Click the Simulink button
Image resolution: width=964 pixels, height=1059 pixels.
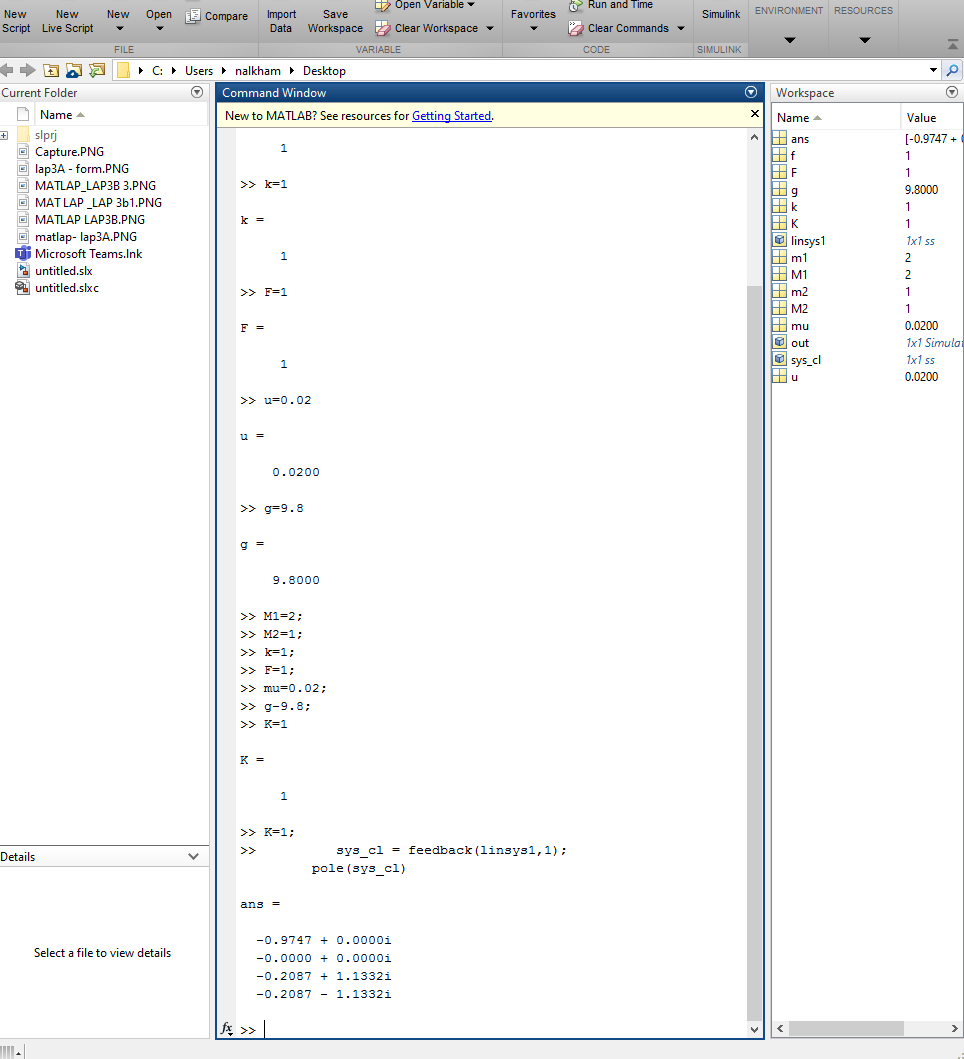pos(721,14)
